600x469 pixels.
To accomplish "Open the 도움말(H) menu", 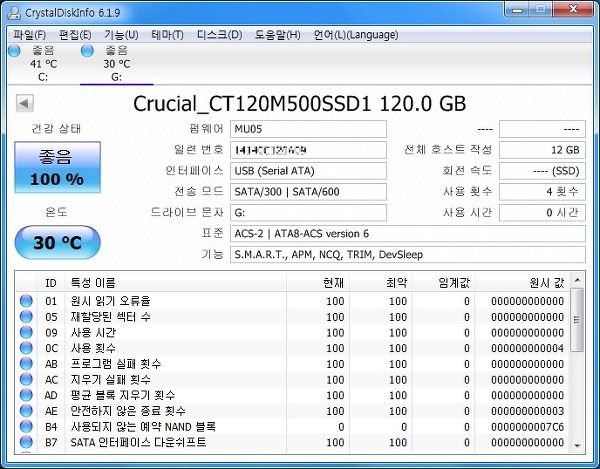I will pos(277,35).
